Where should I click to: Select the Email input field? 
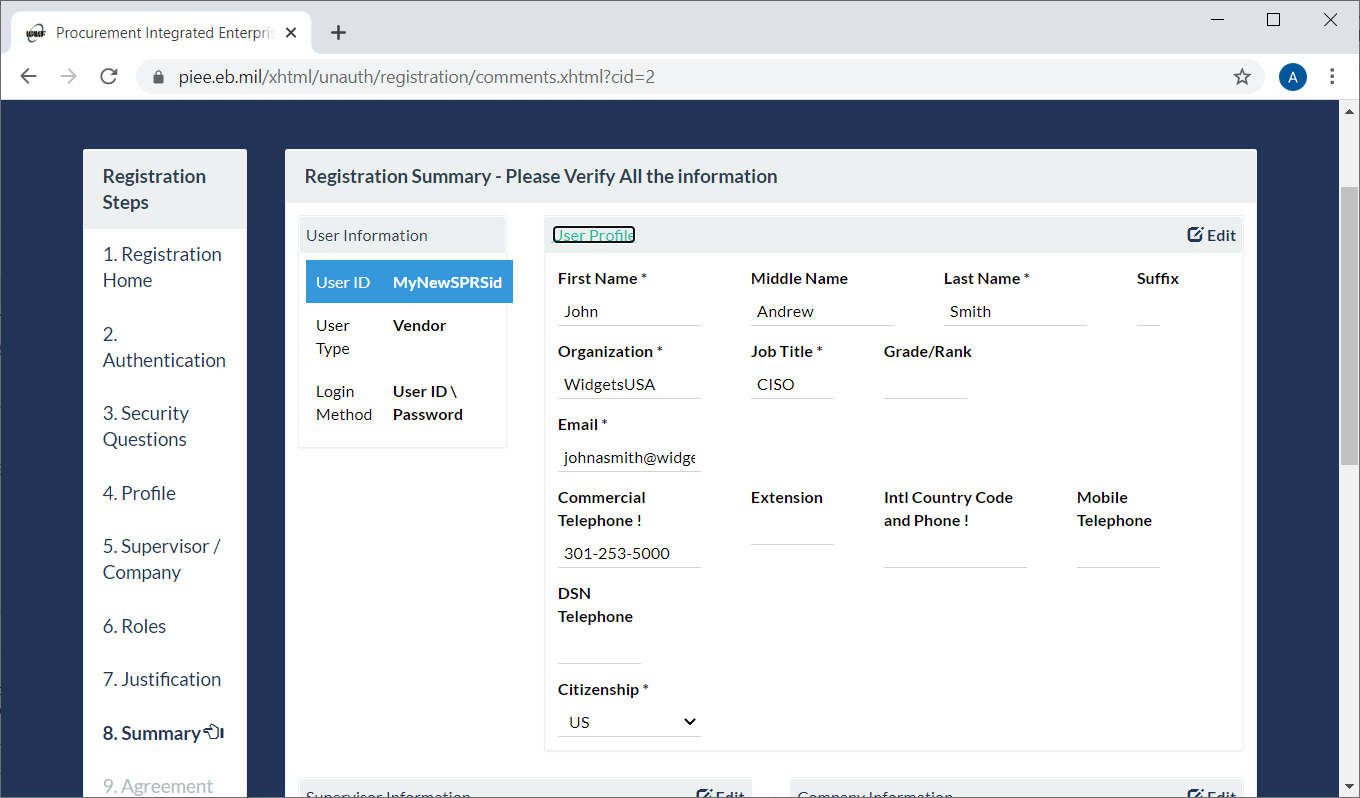coord(629,457)
